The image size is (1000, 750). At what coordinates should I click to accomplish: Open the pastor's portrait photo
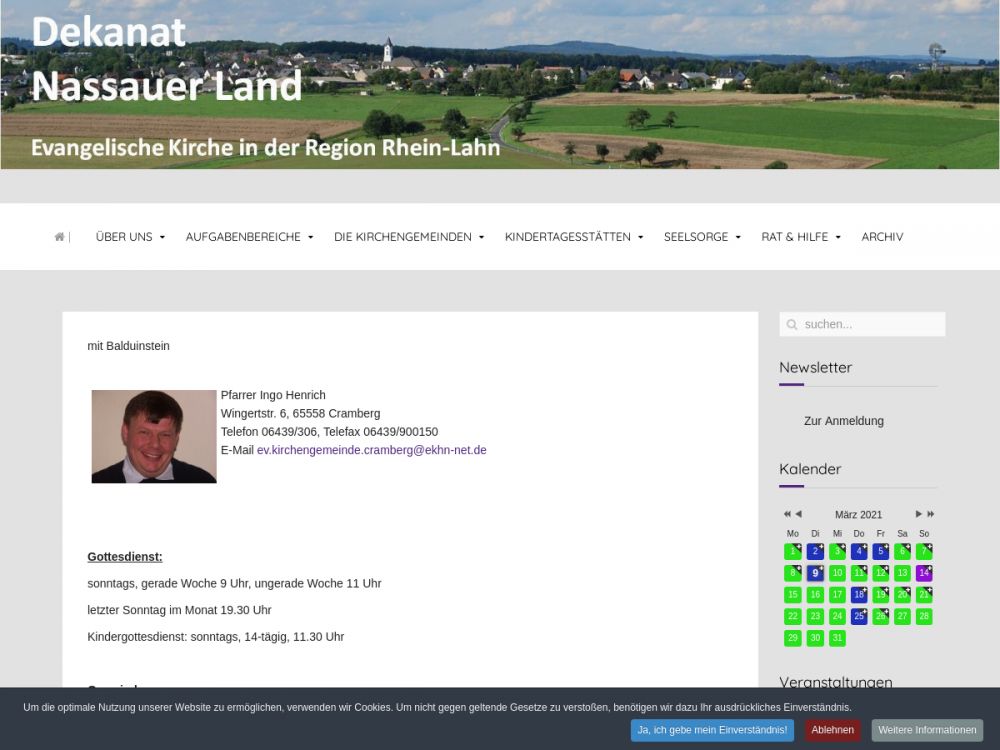154,437
